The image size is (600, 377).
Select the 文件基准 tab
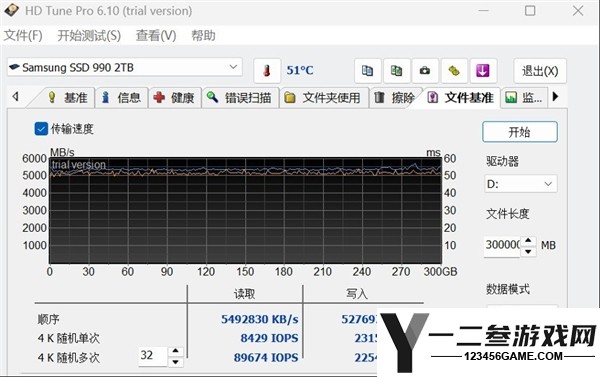(x=460, y=98)
